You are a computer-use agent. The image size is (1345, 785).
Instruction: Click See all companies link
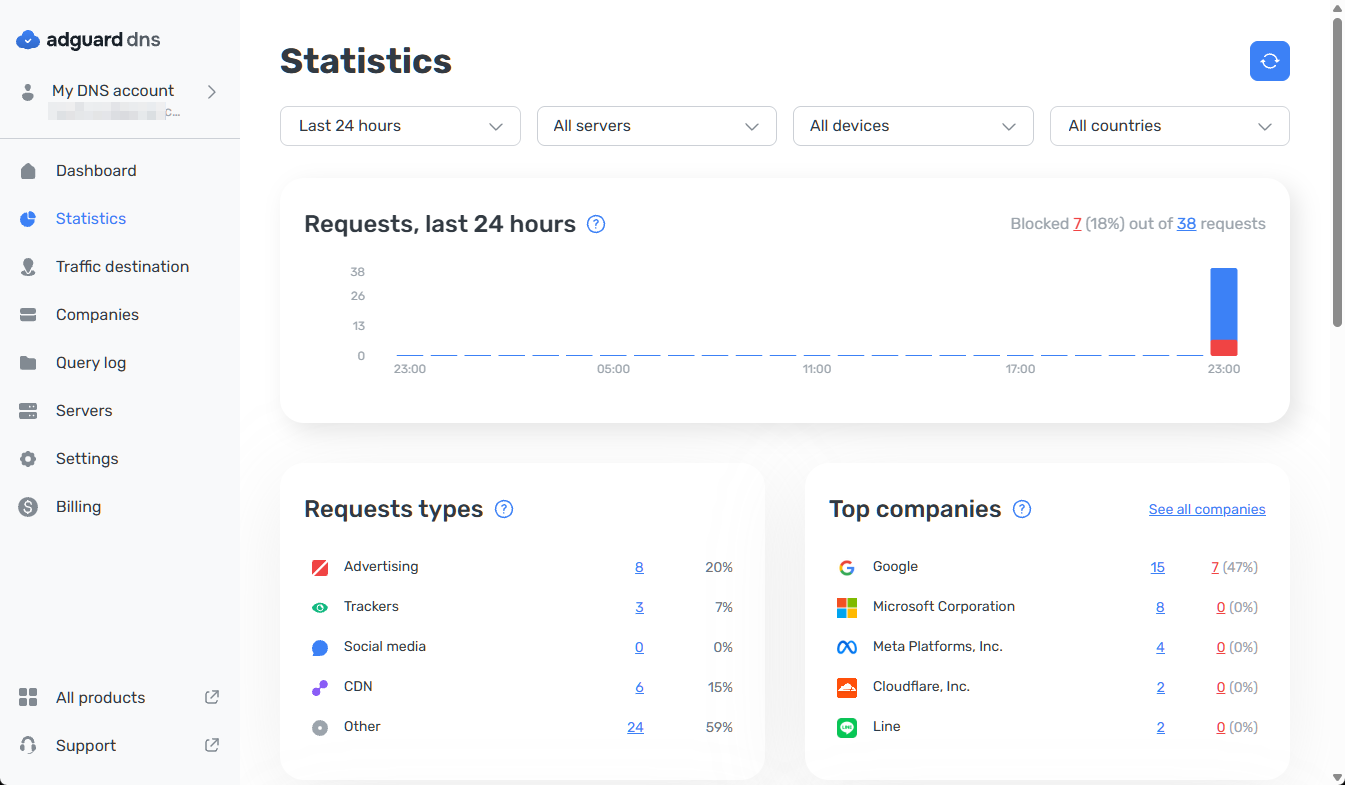[x=1207, y=509]
